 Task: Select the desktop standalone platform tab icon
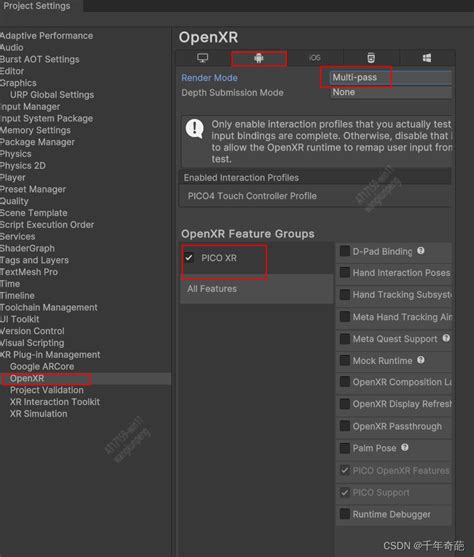pos(203,58)
